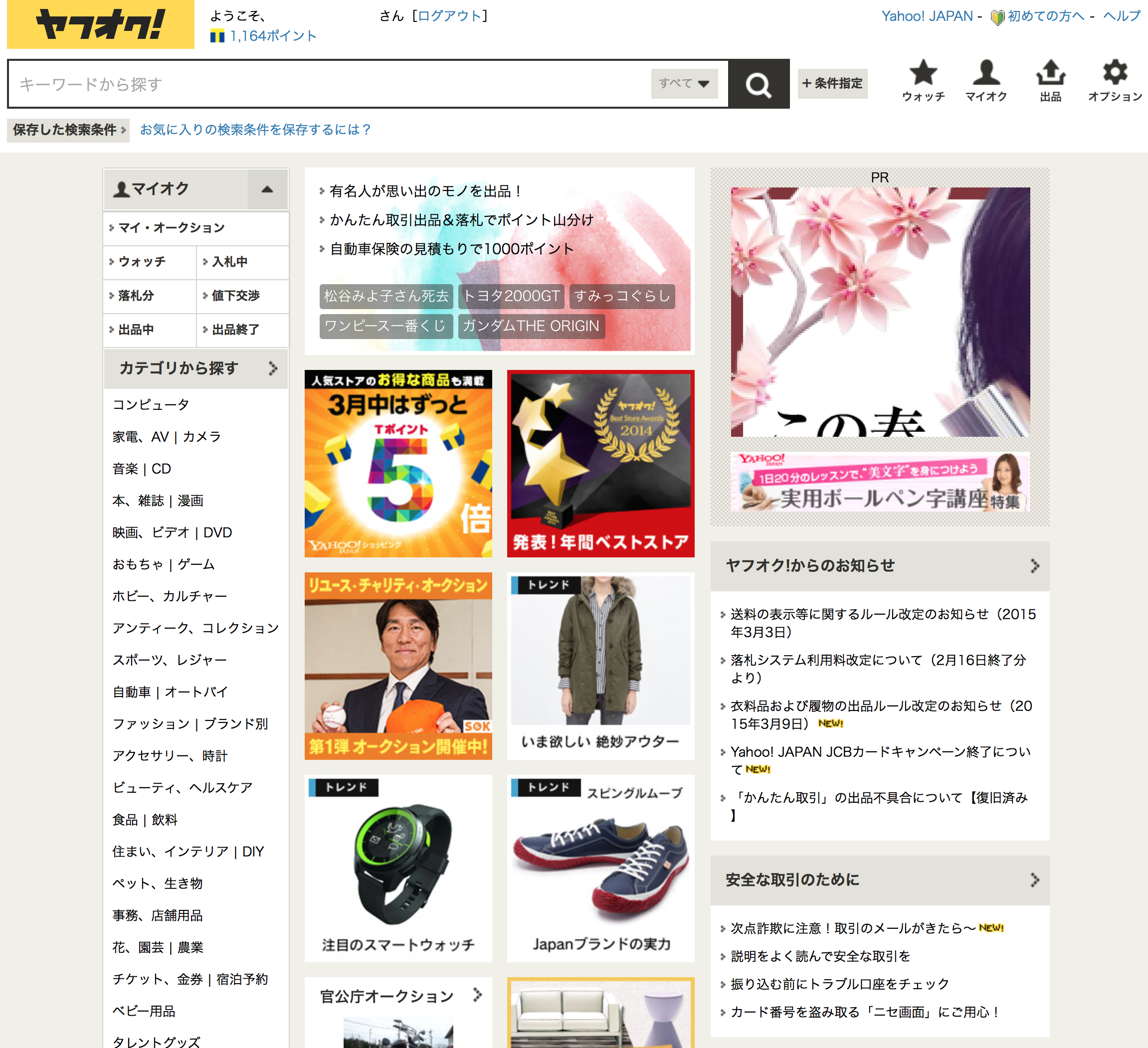Select おもちゃ | ゲーム category

click(x=164, y=564)
